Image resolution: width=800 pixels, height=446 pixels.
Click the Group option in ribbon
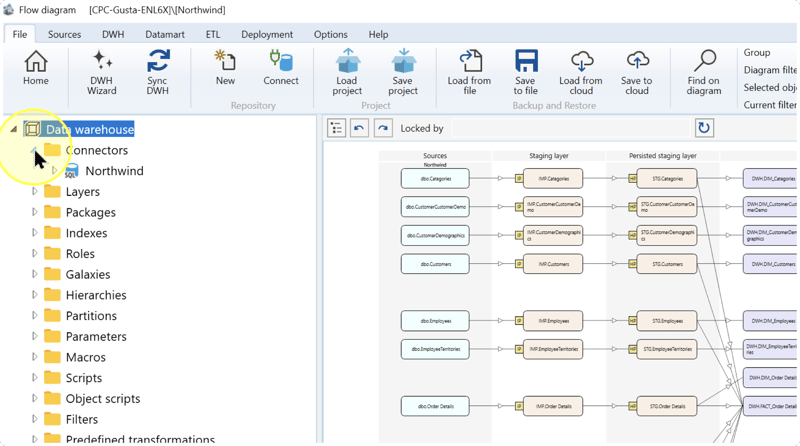point(757,53)
